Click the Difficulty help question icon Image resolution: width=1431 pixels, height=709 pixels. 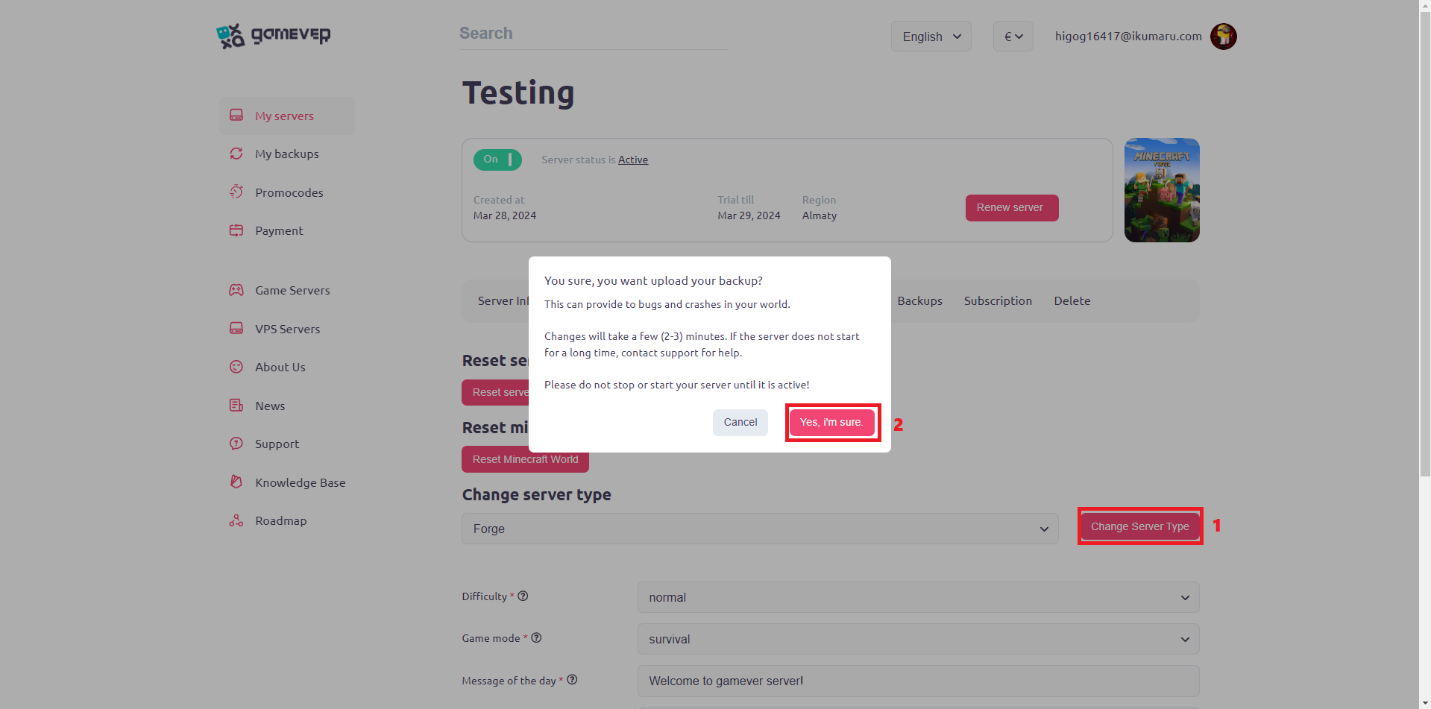click(523, 596)
